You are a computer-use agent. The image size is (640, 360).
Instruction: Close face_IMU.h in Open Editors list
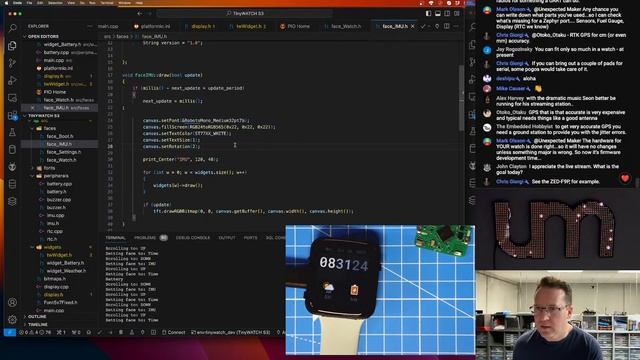pyautogui.click(x=33, y=108)
